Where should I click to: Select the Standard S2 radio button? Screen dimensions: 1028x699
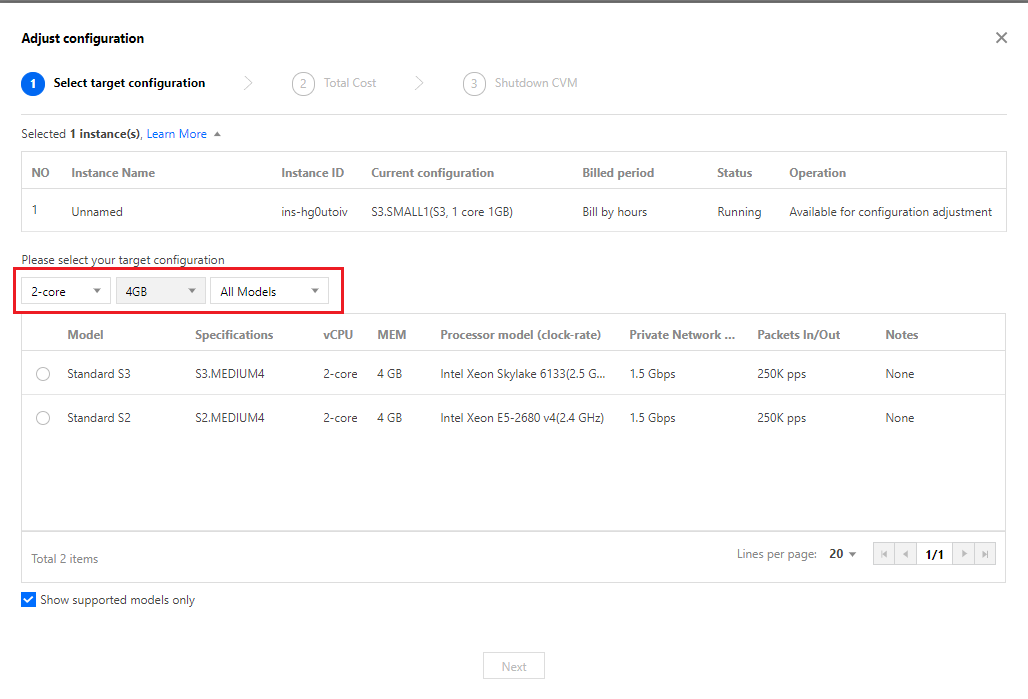pos(43,418)
